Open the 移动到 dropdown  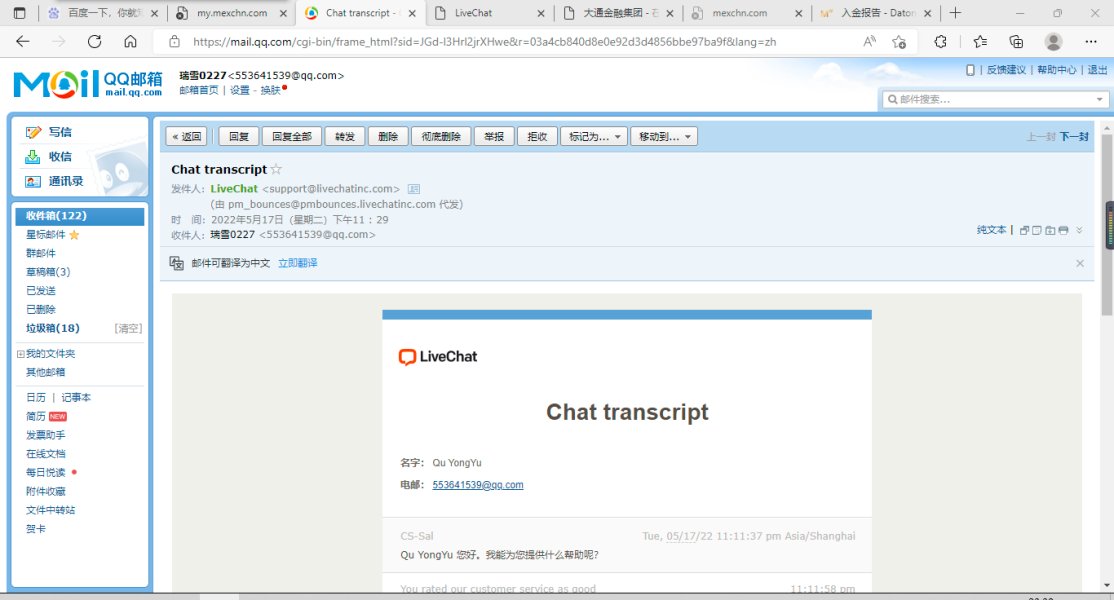tap(664, 136)
